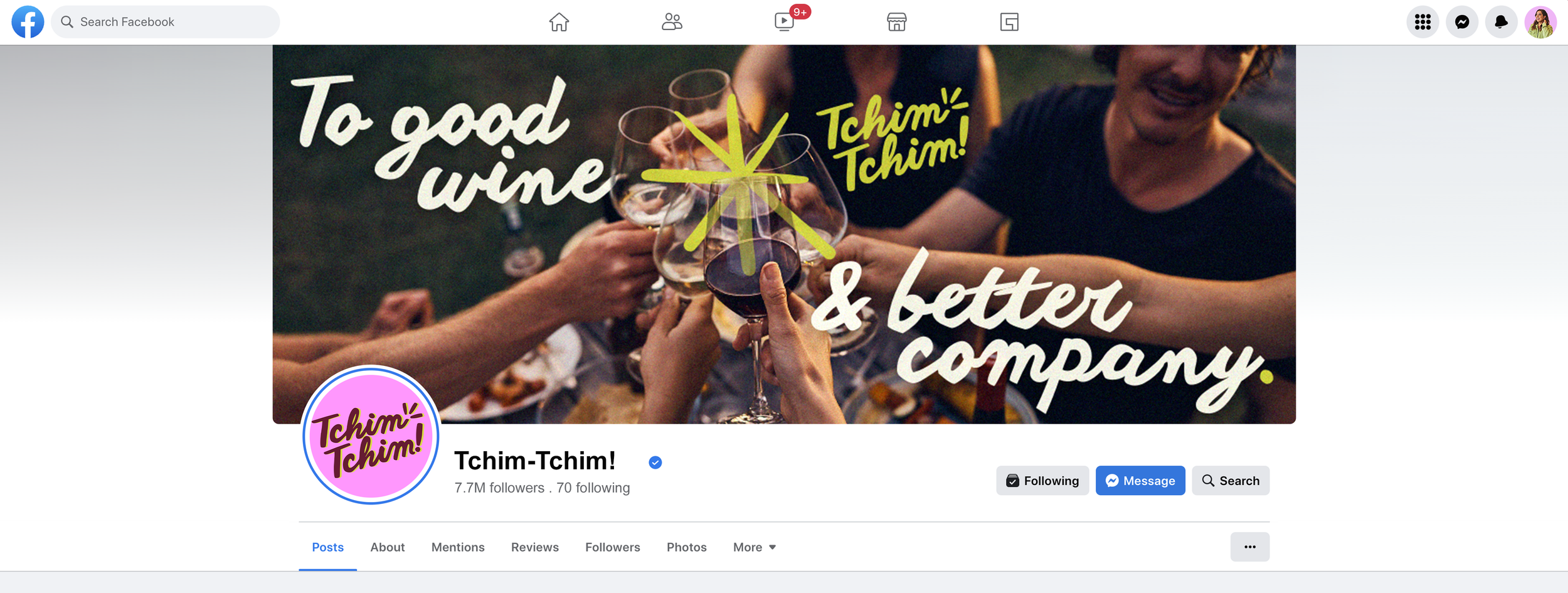Open the Watch video icon with 9+ badge
The width and height of the screenshot is (1568, 593).
point(785,22)
